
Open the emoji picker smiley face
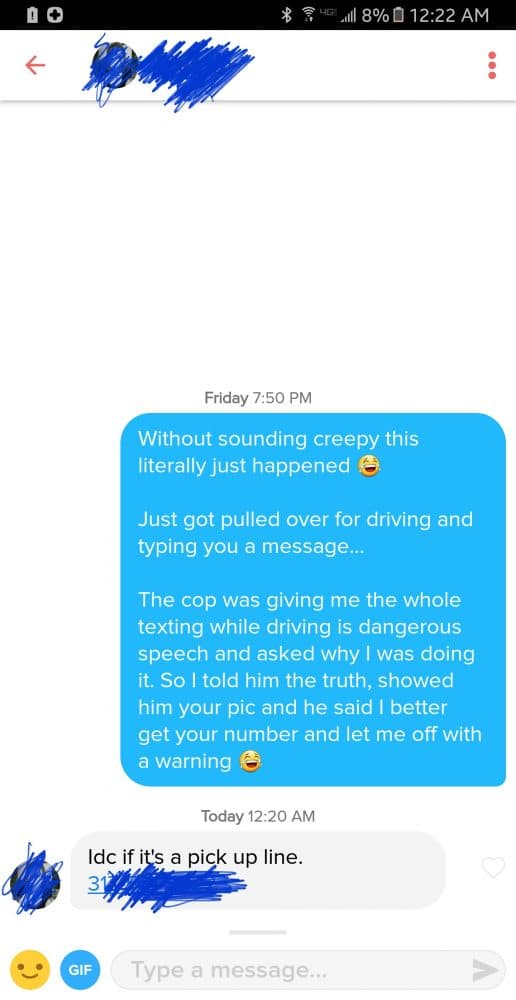pyautogui.click(x=31, y=969)
